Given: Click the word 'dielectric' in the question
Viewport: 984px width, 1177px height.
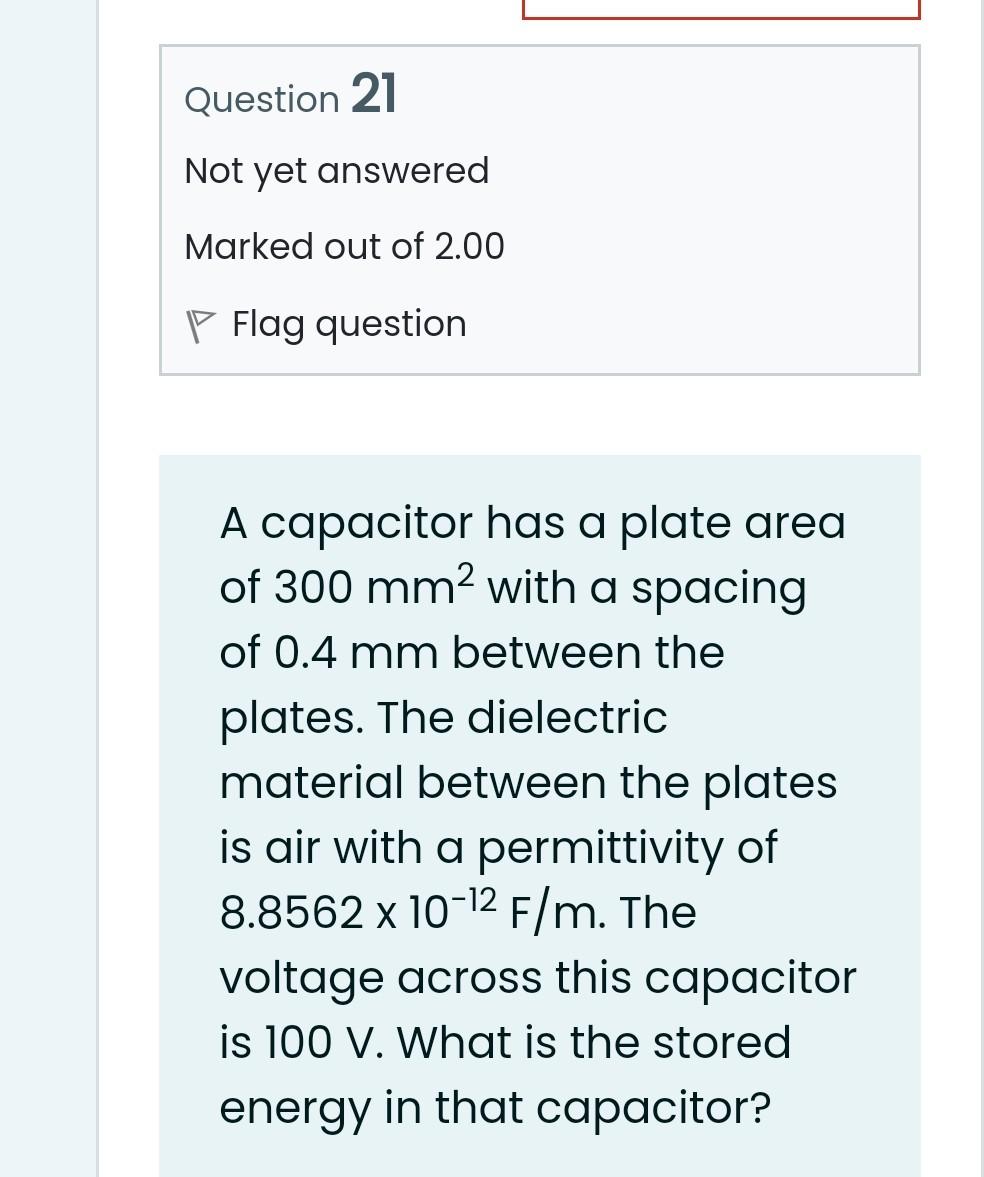Looking at the screenshot, I should 567,717.
